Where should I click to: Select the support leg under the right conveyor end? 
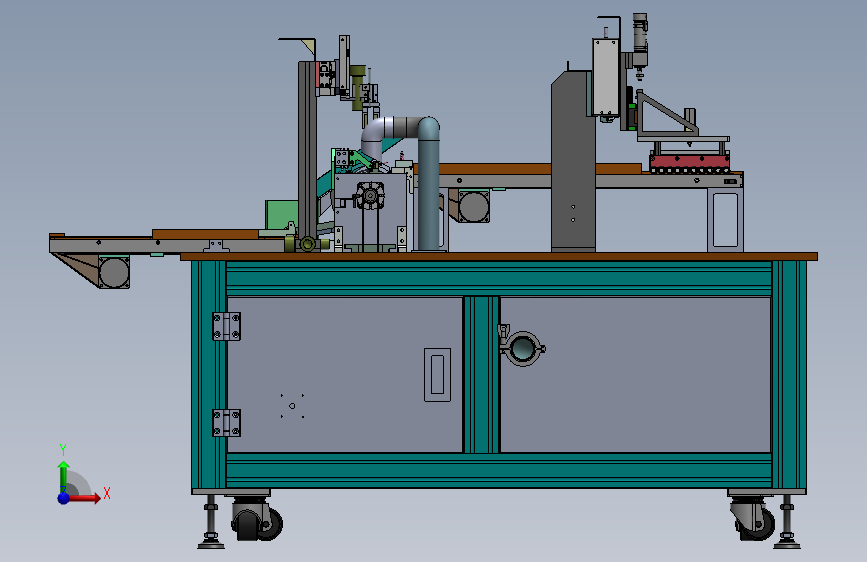pyautogui.click(x=725, y=220)
